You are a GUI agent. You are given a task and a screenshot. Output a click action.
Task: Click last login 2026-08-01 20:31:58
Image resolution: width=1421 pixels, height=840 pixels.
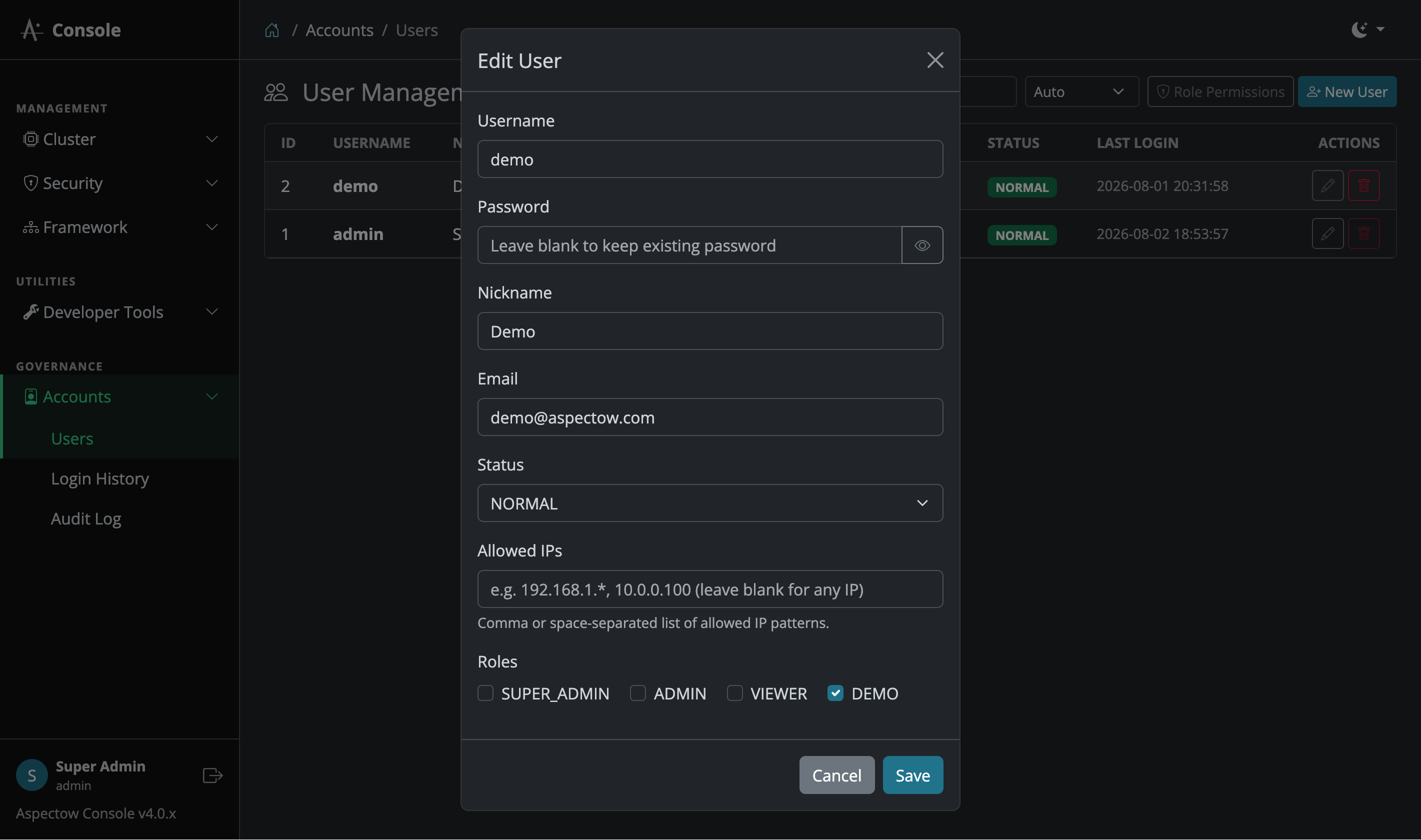[1162, 186]
